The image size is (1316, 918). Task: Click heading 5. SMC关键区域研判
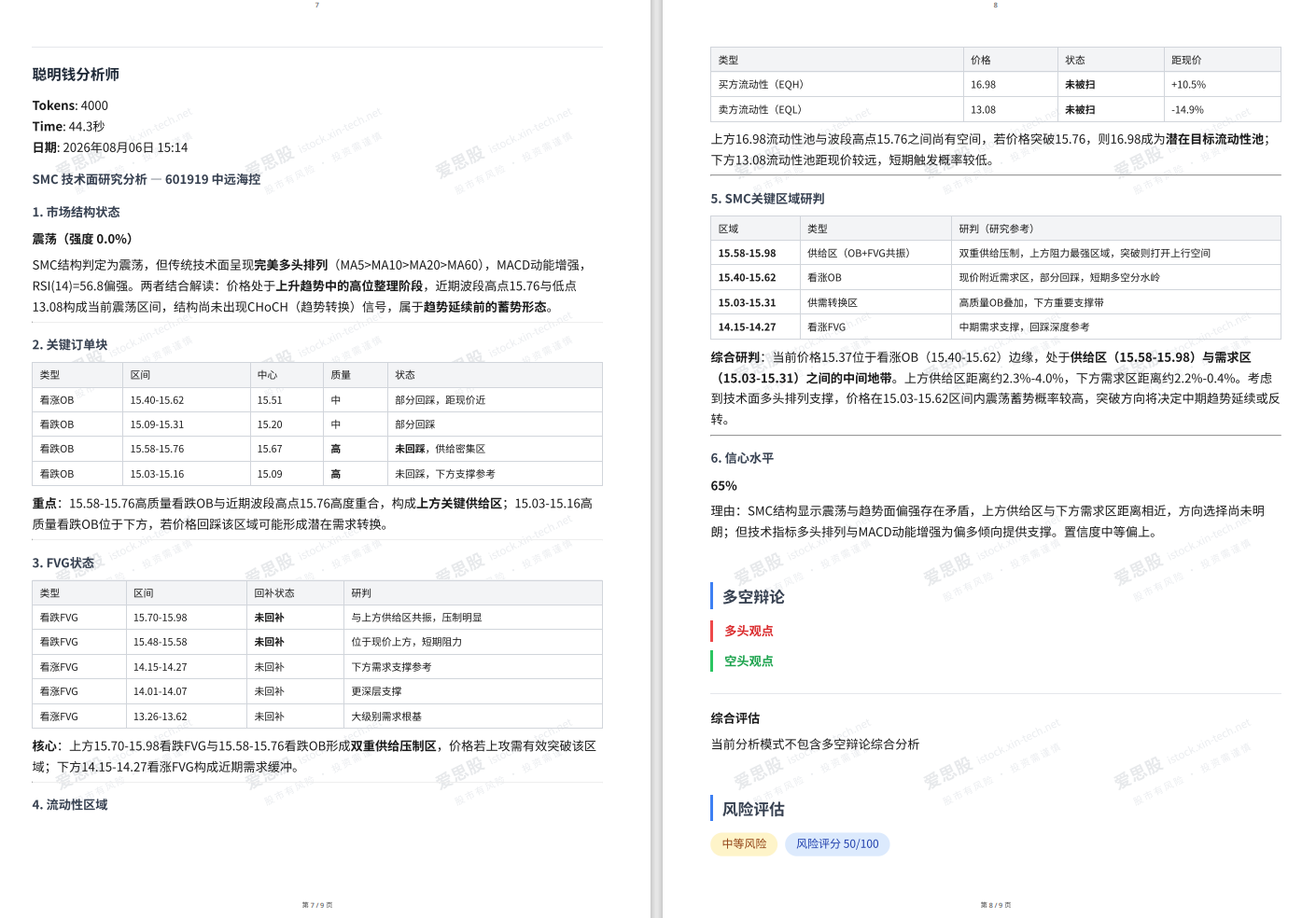767,199
